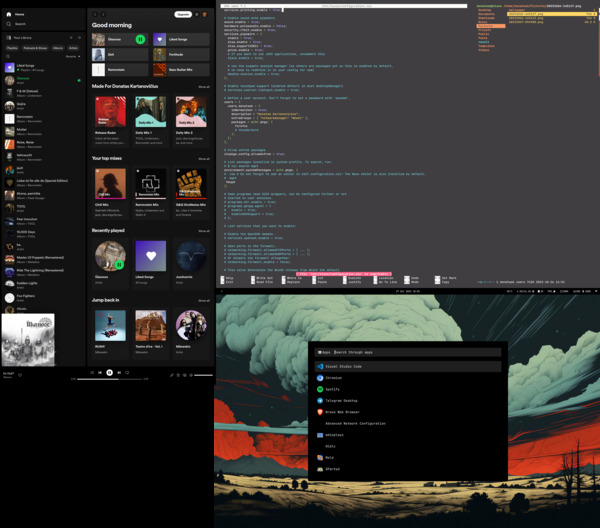Toggle repeat in the Spotify player bar
The image size is (600, 528).
point(127,372)
